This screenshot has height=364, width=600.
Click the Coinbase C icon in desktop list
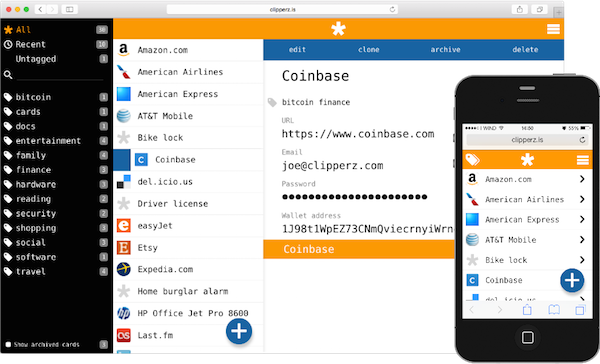click(x=141, y=160)
